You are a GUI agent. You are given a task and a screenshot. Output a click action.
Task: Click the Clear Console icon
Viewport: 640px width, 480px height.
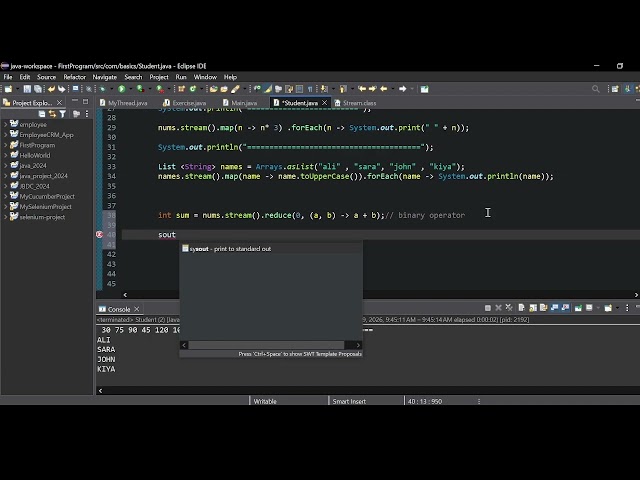pyautogui.click(x=521, y=308)
